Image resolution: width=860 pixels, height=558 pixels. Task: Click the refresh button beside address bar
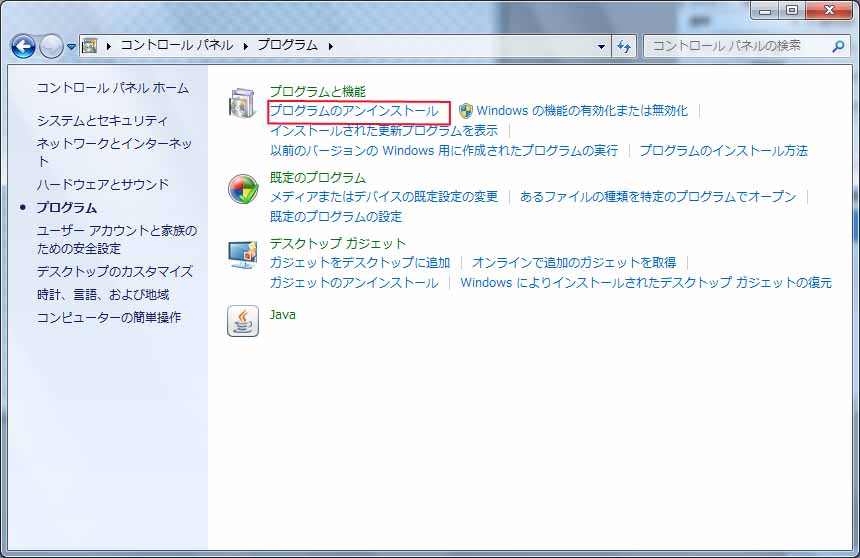coord(624,47)
